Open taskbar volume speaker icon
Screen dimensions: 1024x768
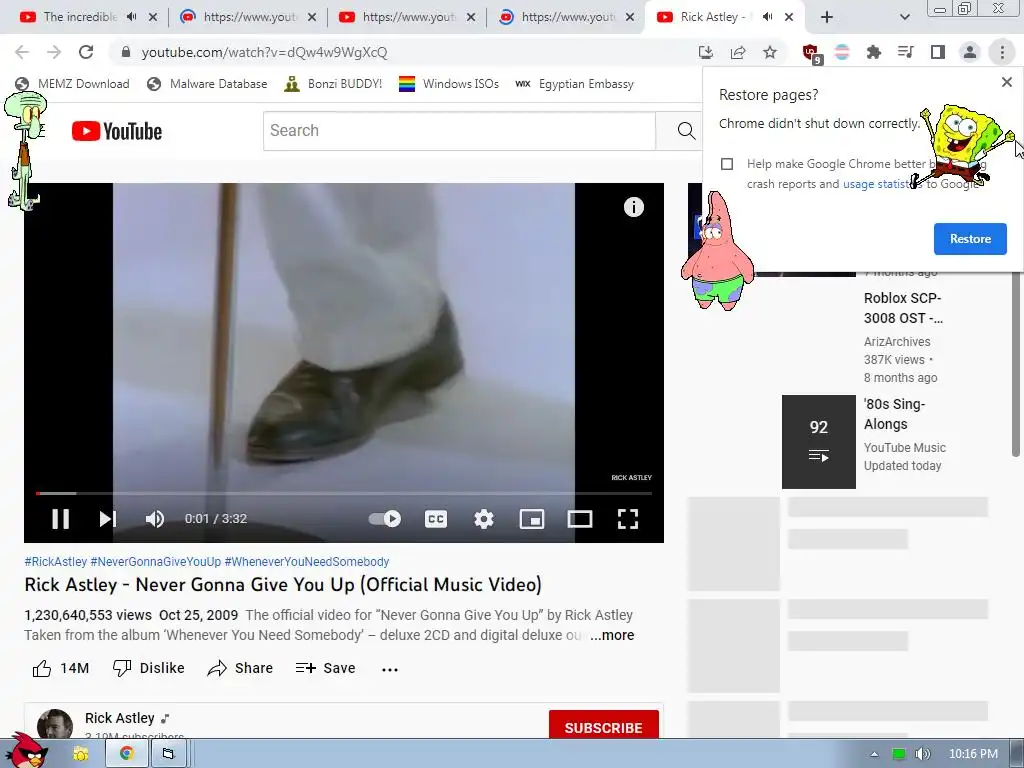(922, 754)
